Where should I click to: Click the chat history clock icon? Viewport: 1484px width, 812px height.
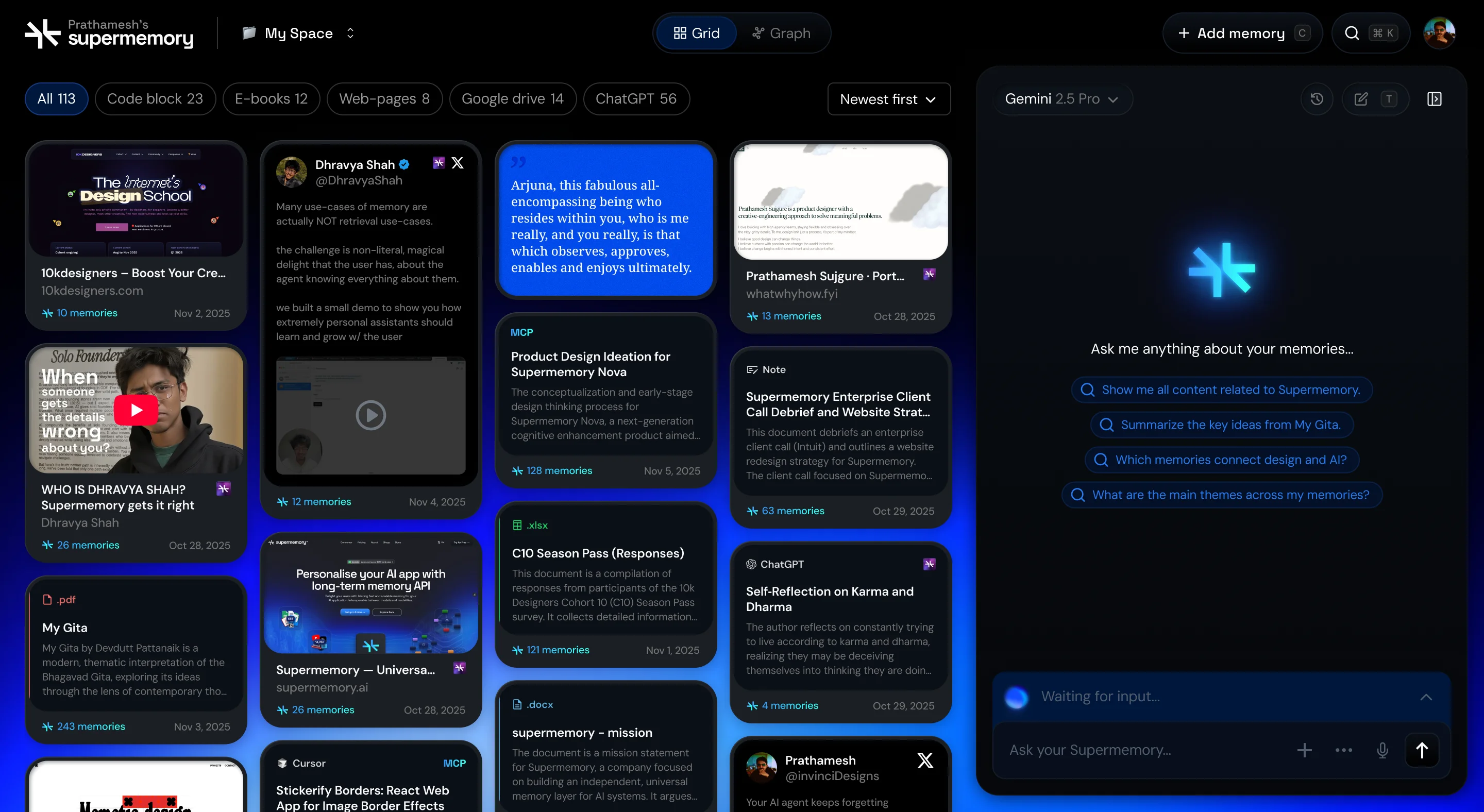[1317, 99]
